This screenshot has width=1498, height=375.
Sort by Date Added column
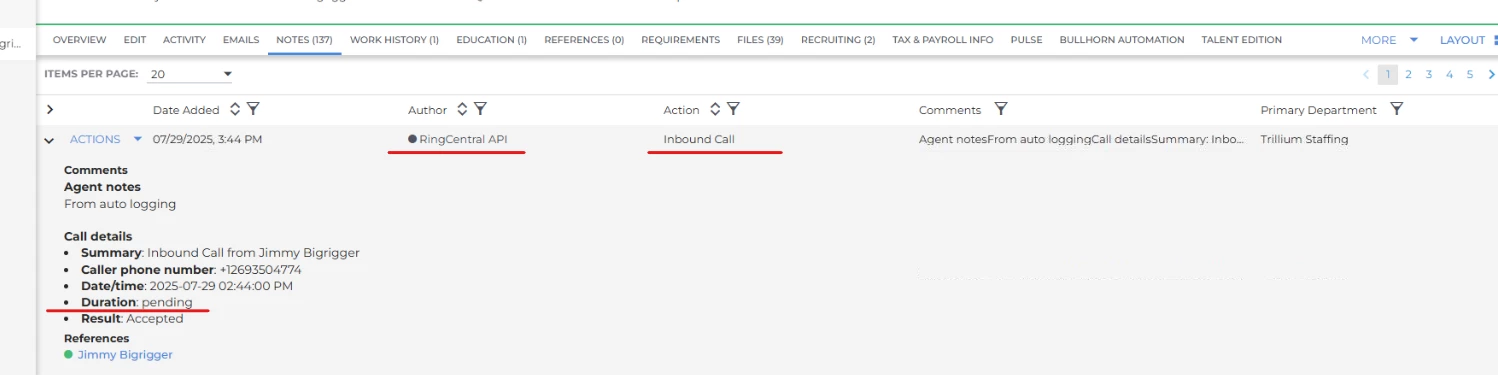(235, 109)
